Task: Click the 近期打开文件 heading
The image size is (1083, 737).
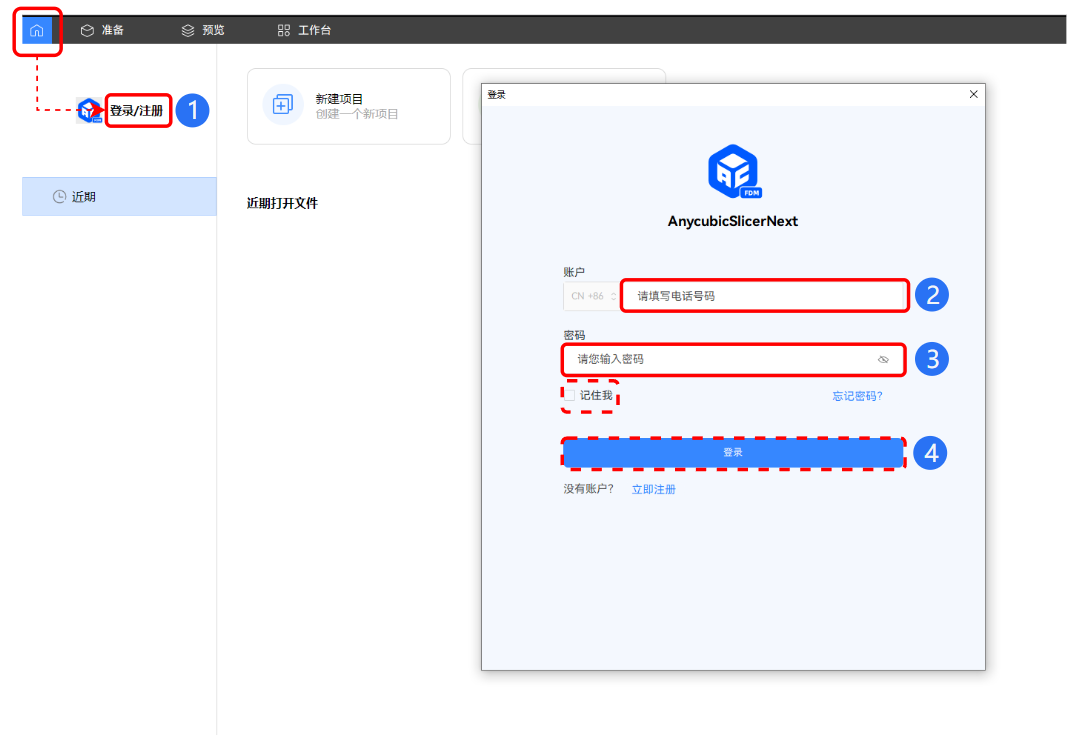Action: [282, 204]
